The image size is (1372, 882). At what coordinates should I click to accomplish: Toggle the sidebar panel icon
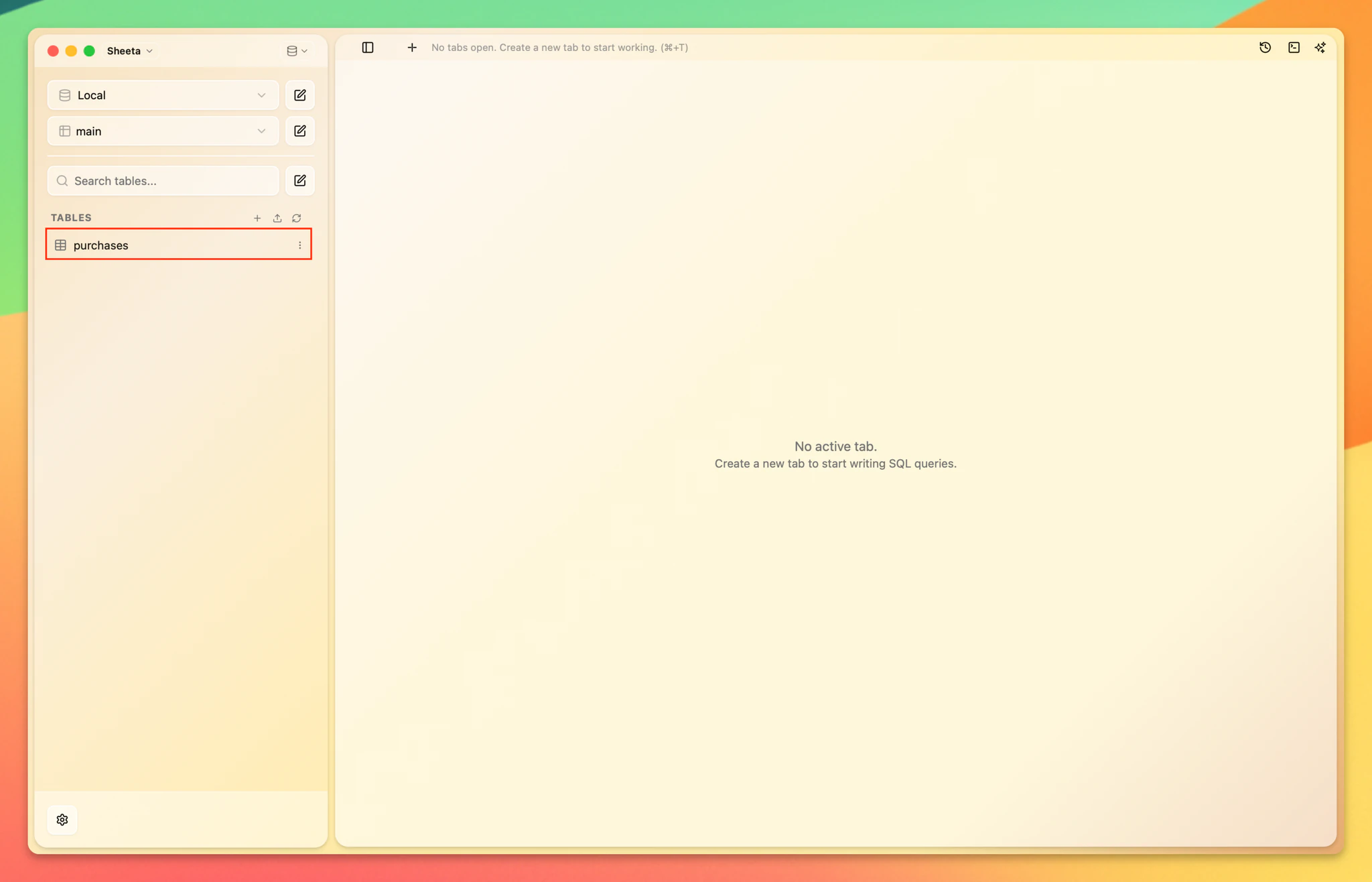coord(368,48)
